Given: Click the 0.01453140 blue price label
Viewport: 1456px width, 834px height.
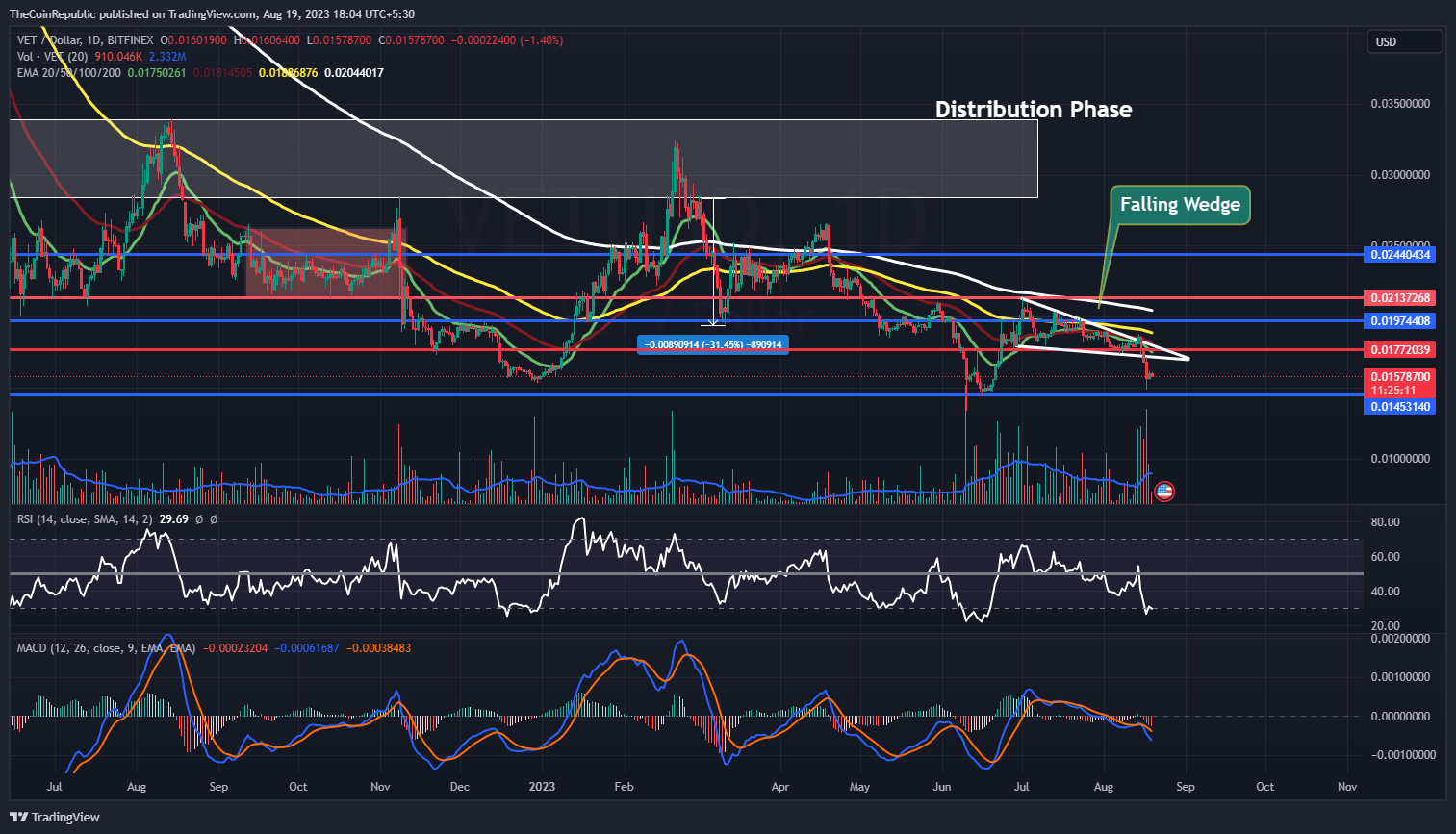Looking at the screenshot, I should [1400, 407].
